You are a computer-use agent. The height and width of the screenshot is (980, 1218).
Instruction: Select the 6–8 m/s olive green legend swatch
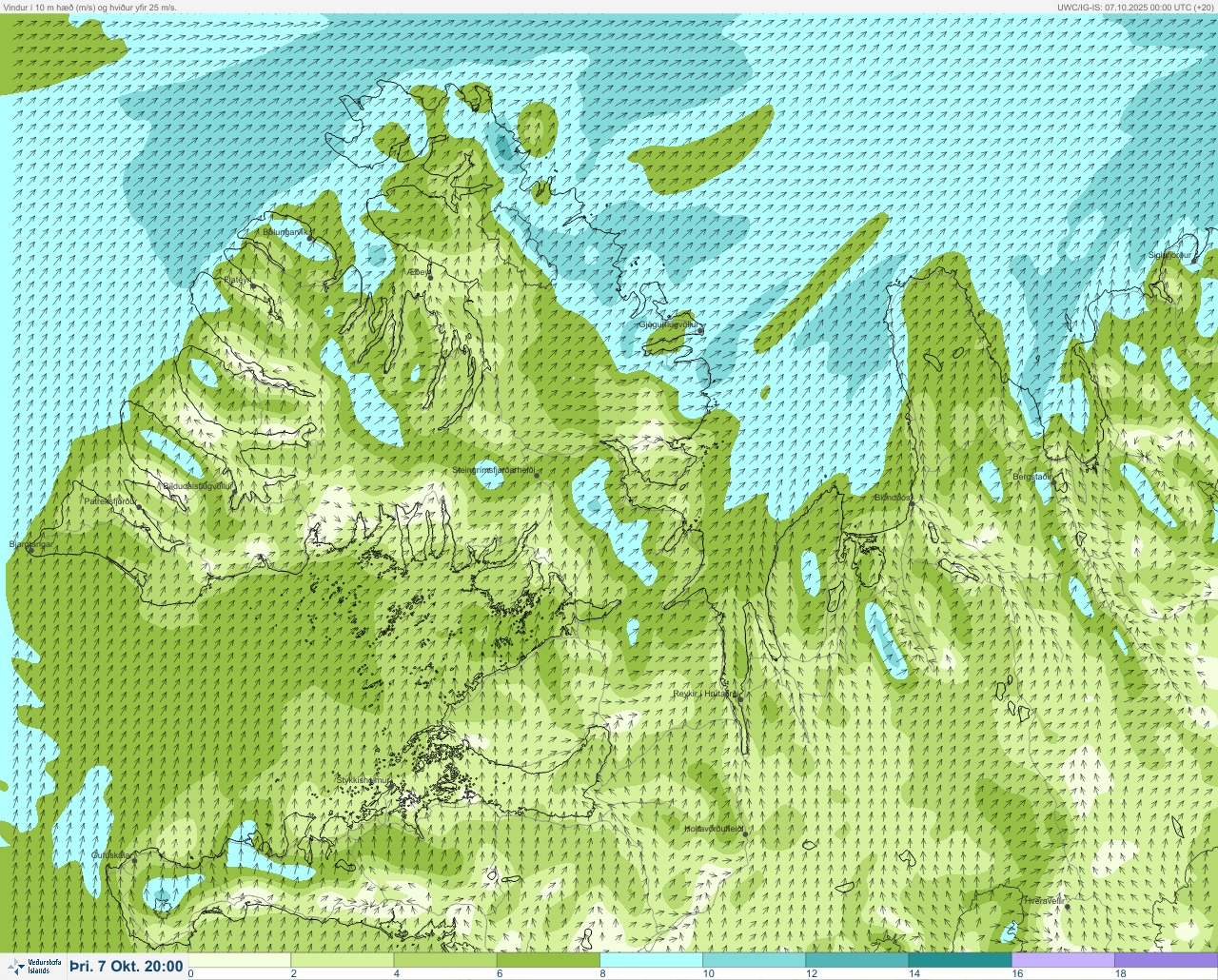click(548, 960)
